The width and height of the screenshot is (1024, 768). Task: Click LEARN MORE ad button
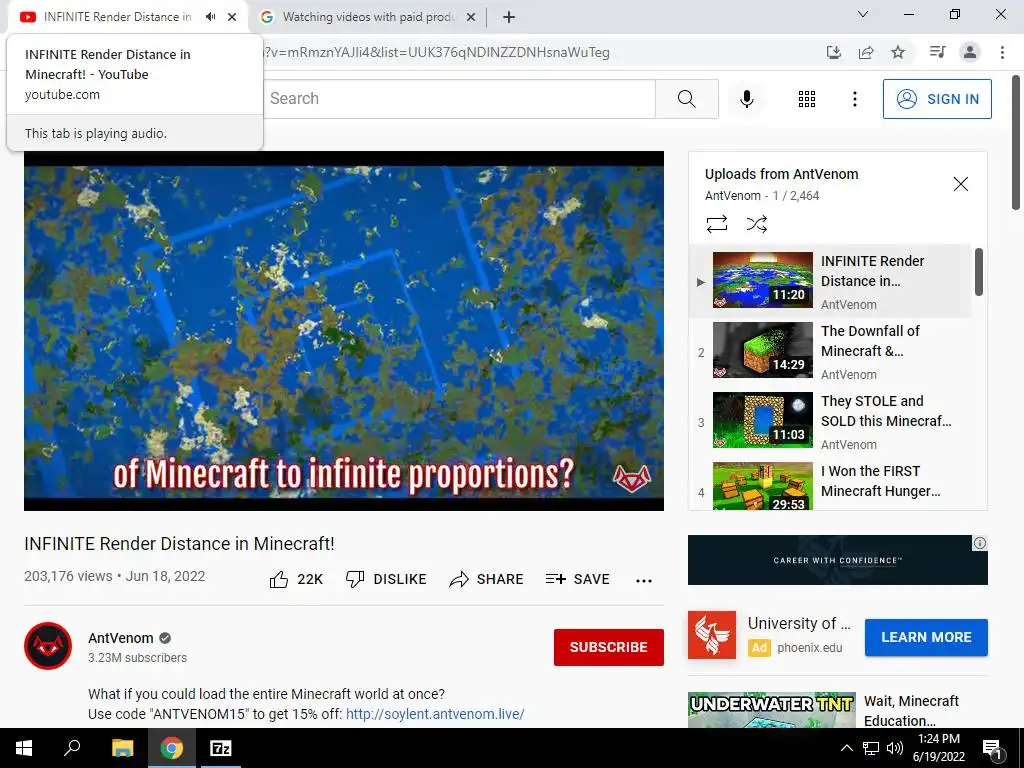tap(926, 637)
